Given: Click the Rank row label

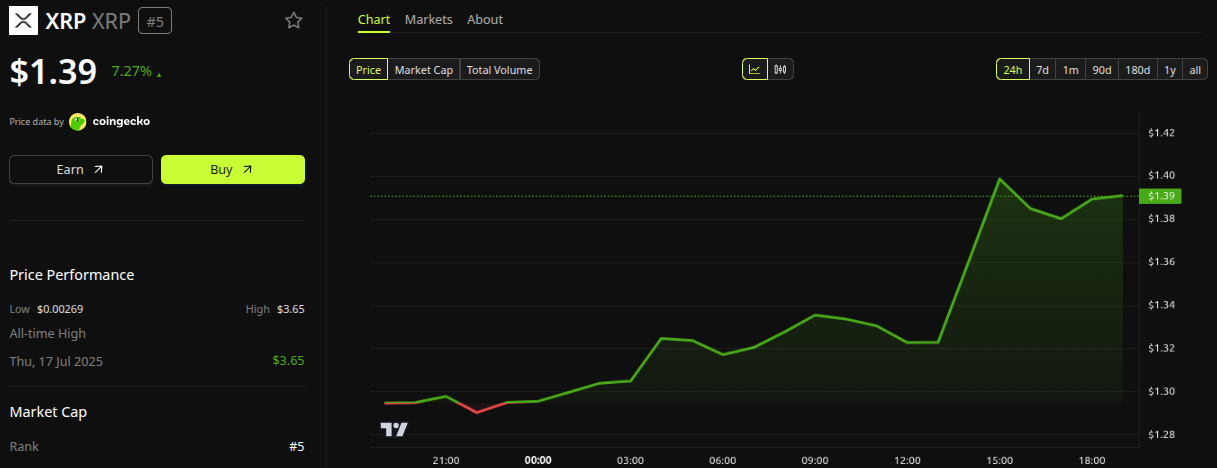Looking at the screenshot, I should point(24,447).
